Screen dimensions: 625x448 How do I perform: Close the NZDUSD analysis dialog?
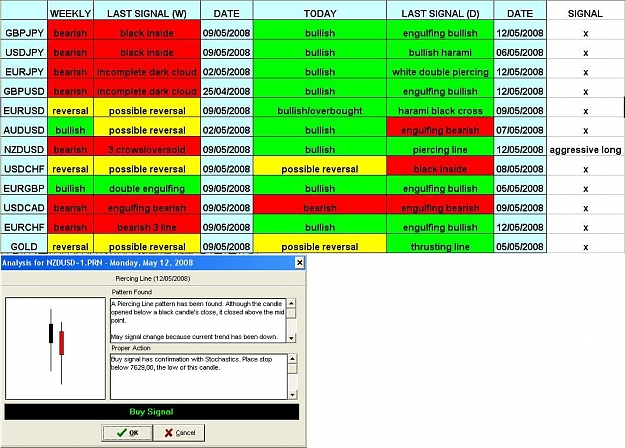299,263
